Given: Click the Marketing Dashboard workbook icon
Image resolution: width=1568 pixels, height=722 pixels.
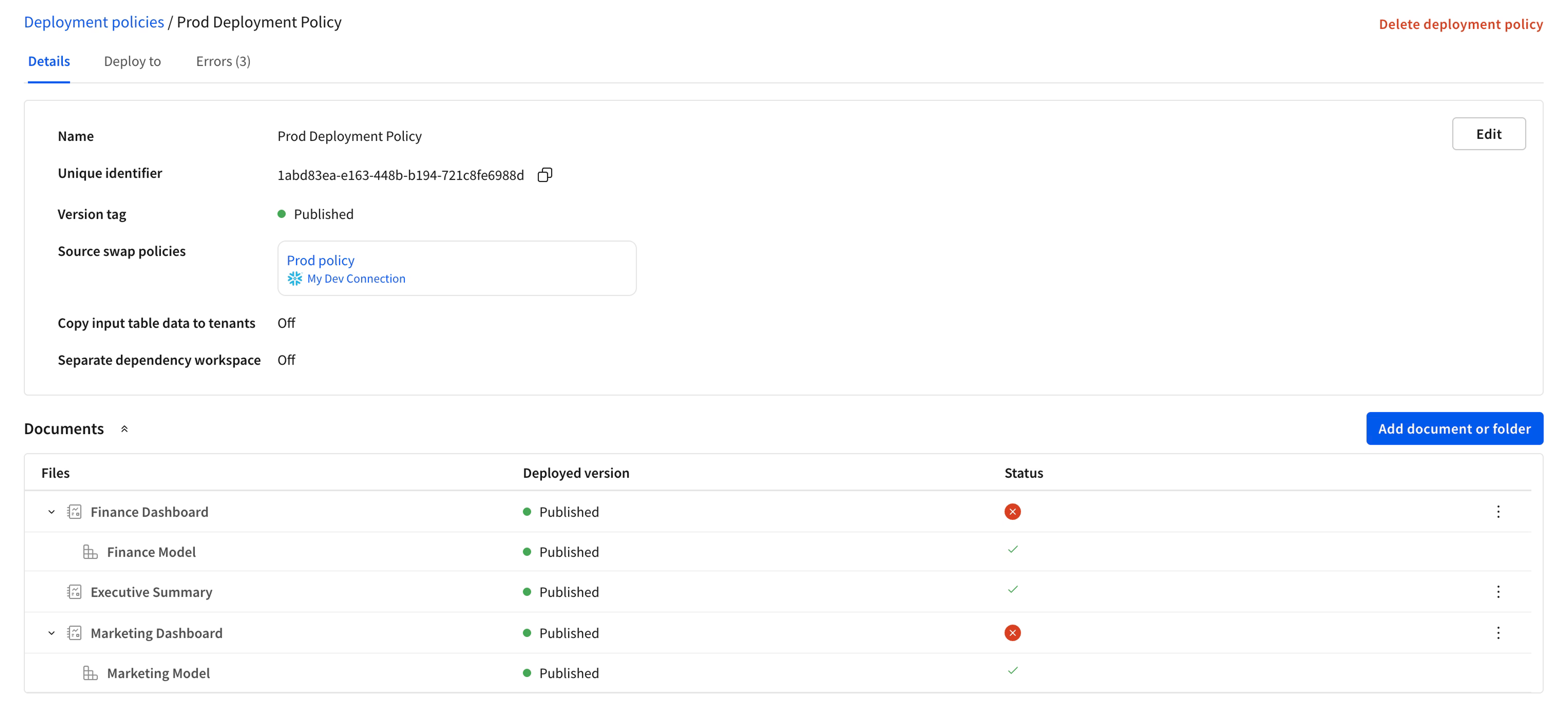Looking at the screenshot, I should coord(74,633).
